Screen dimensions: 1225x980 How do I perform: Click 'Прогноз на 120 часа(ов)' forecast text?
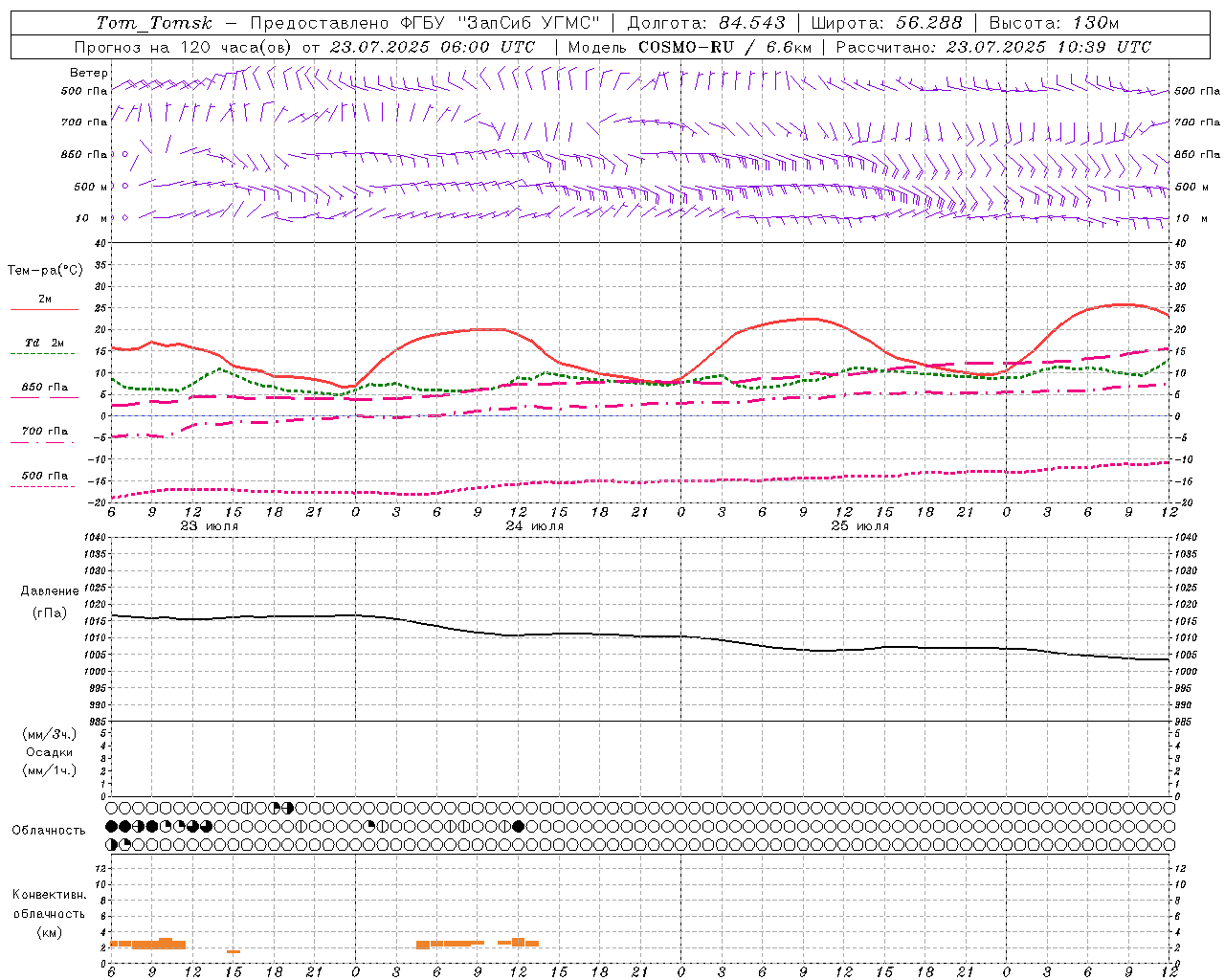(x=184, y=47)
